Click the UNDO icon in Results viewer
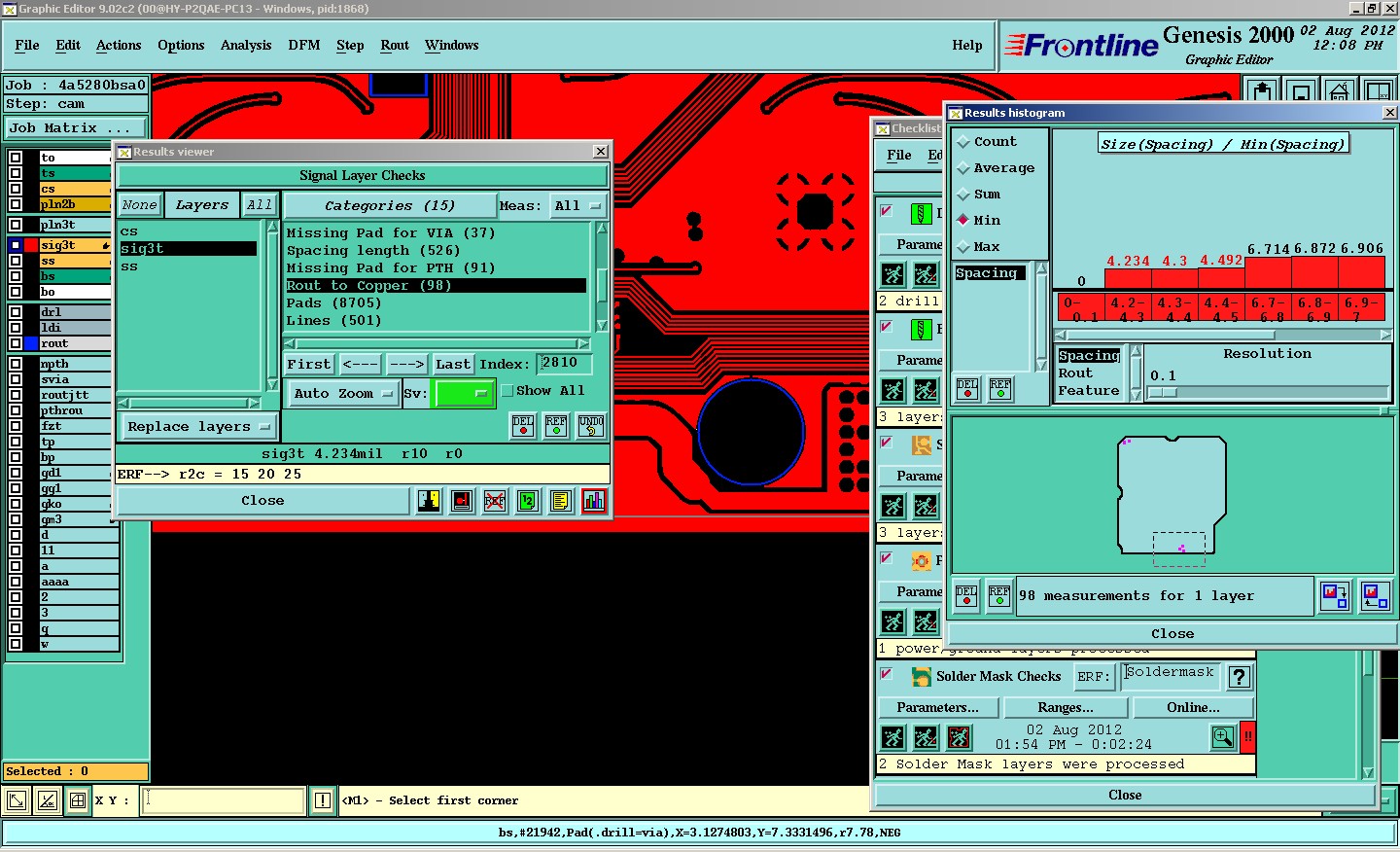The width and height of the screenshot is (1400, 852). (x=591, y=426)
